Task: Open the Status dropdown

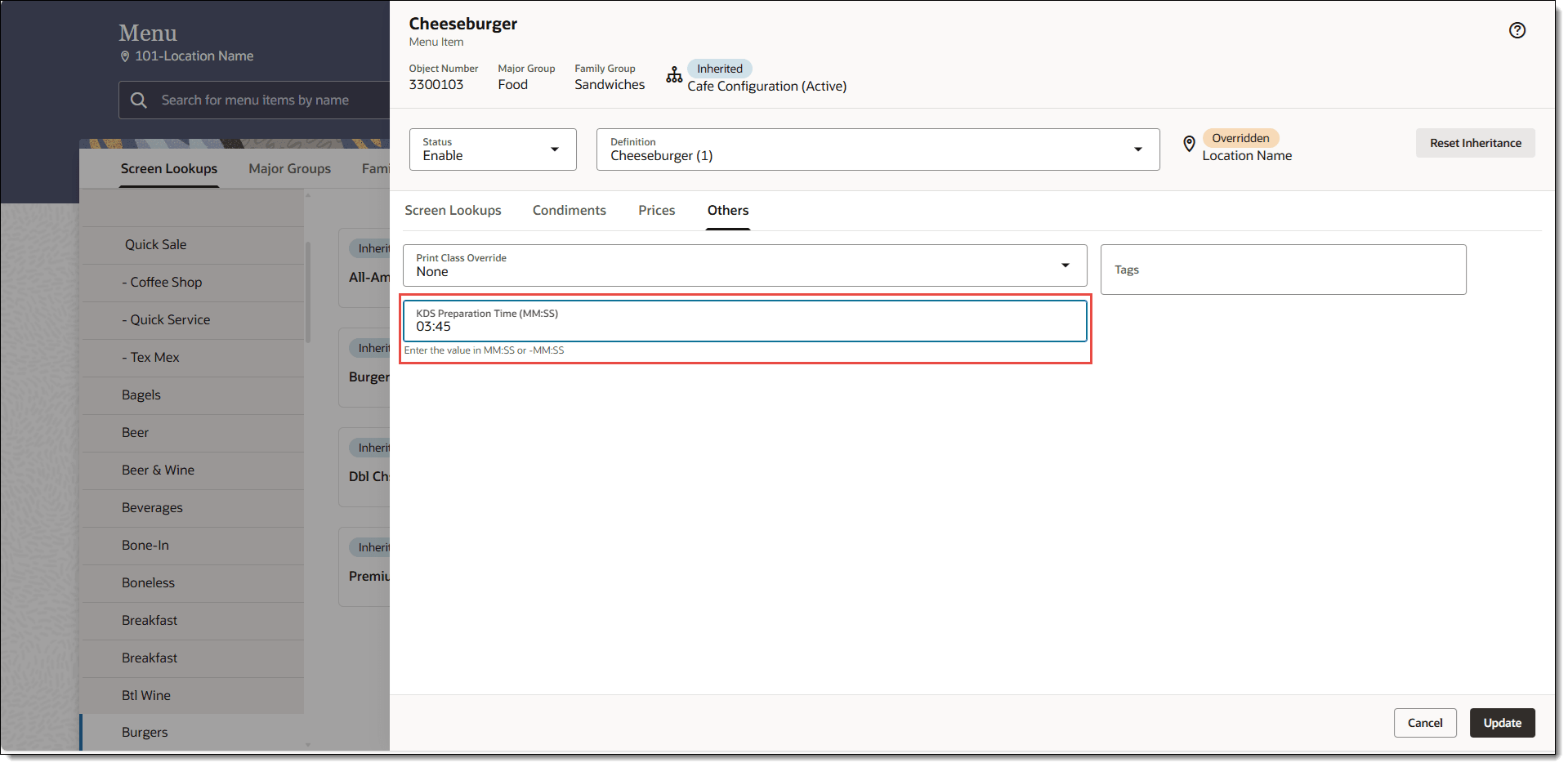Action: (493, 149)
